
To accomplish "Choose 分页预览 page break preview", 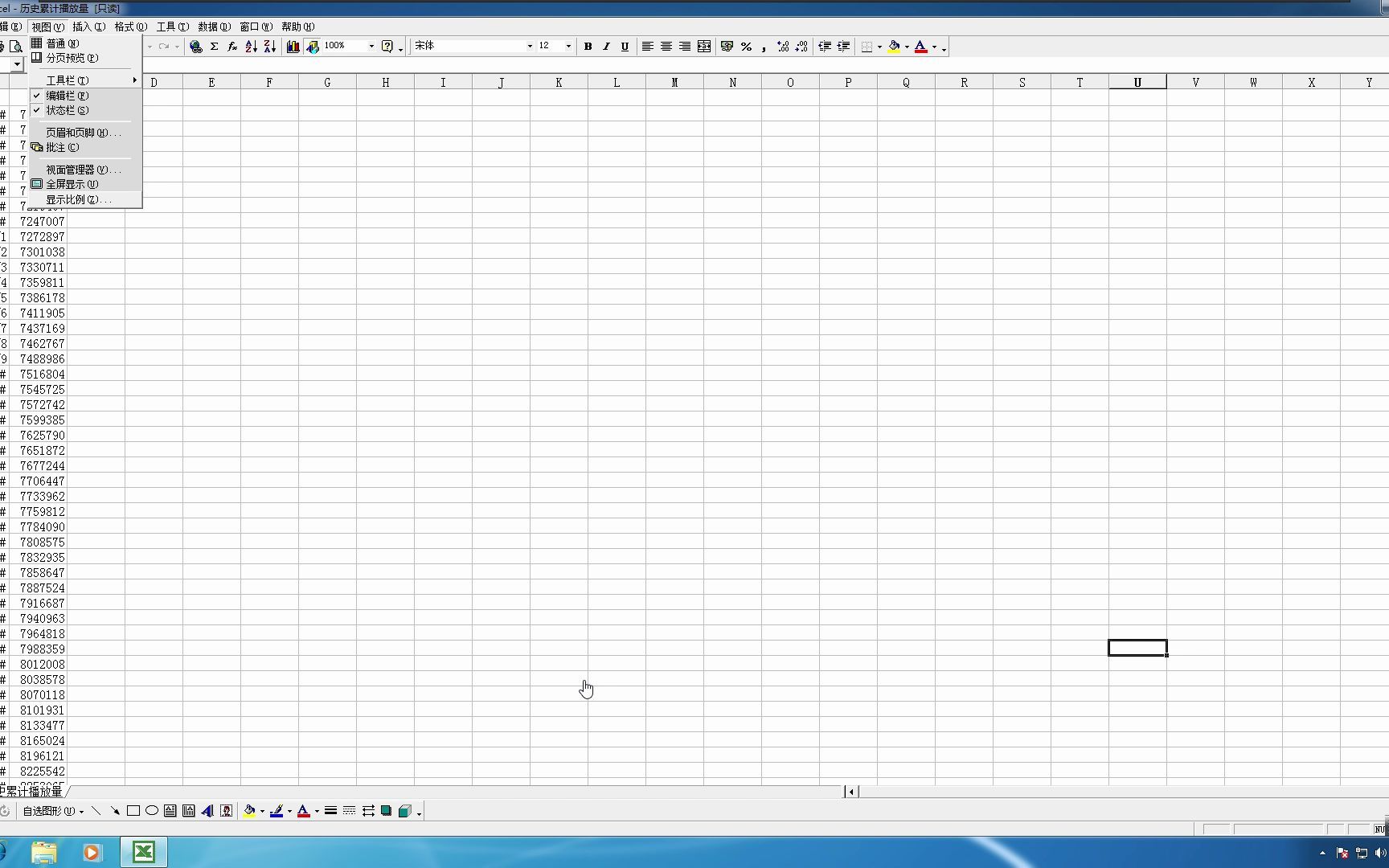I will [x=85, y=58].
